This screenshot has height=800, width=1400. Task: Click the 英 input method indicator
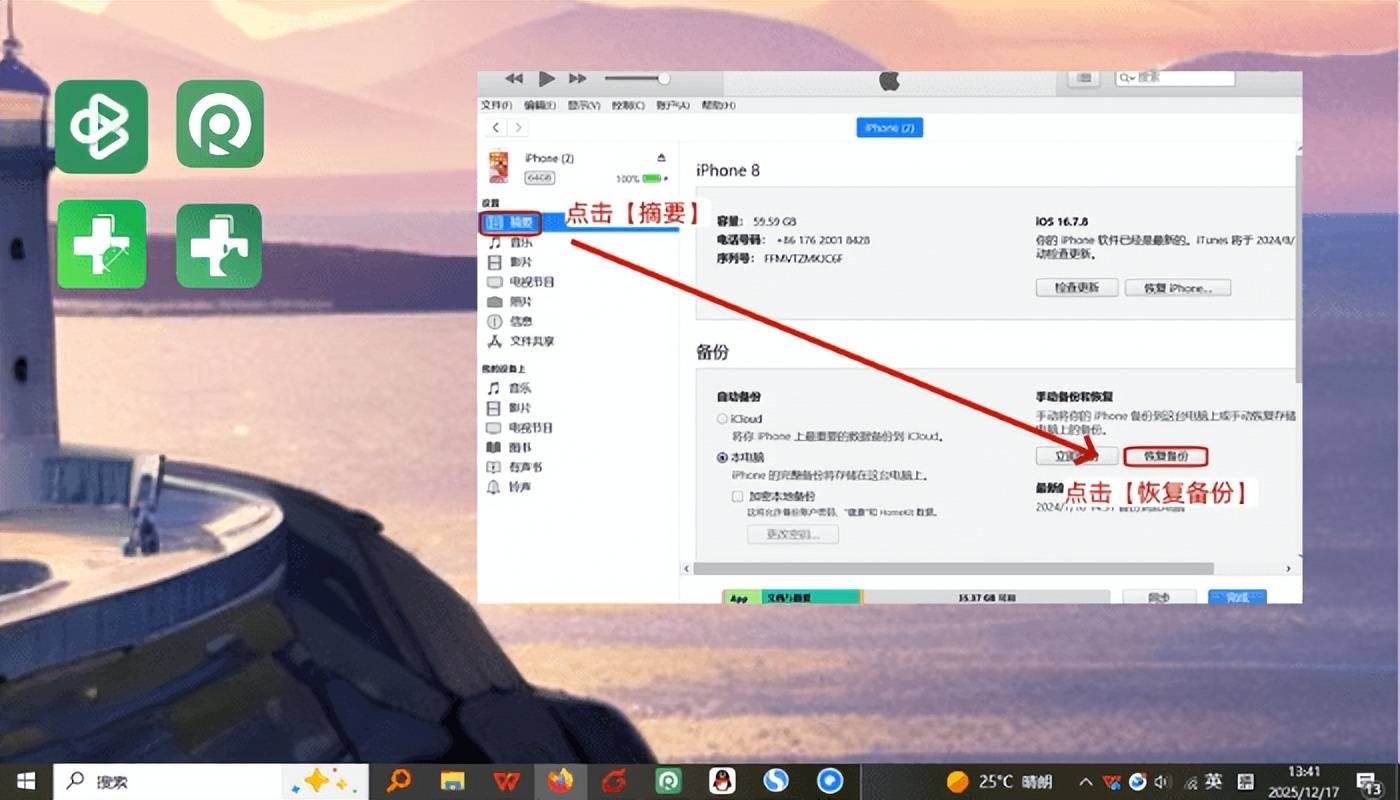pyautogui.click(x=1213, y=782)
